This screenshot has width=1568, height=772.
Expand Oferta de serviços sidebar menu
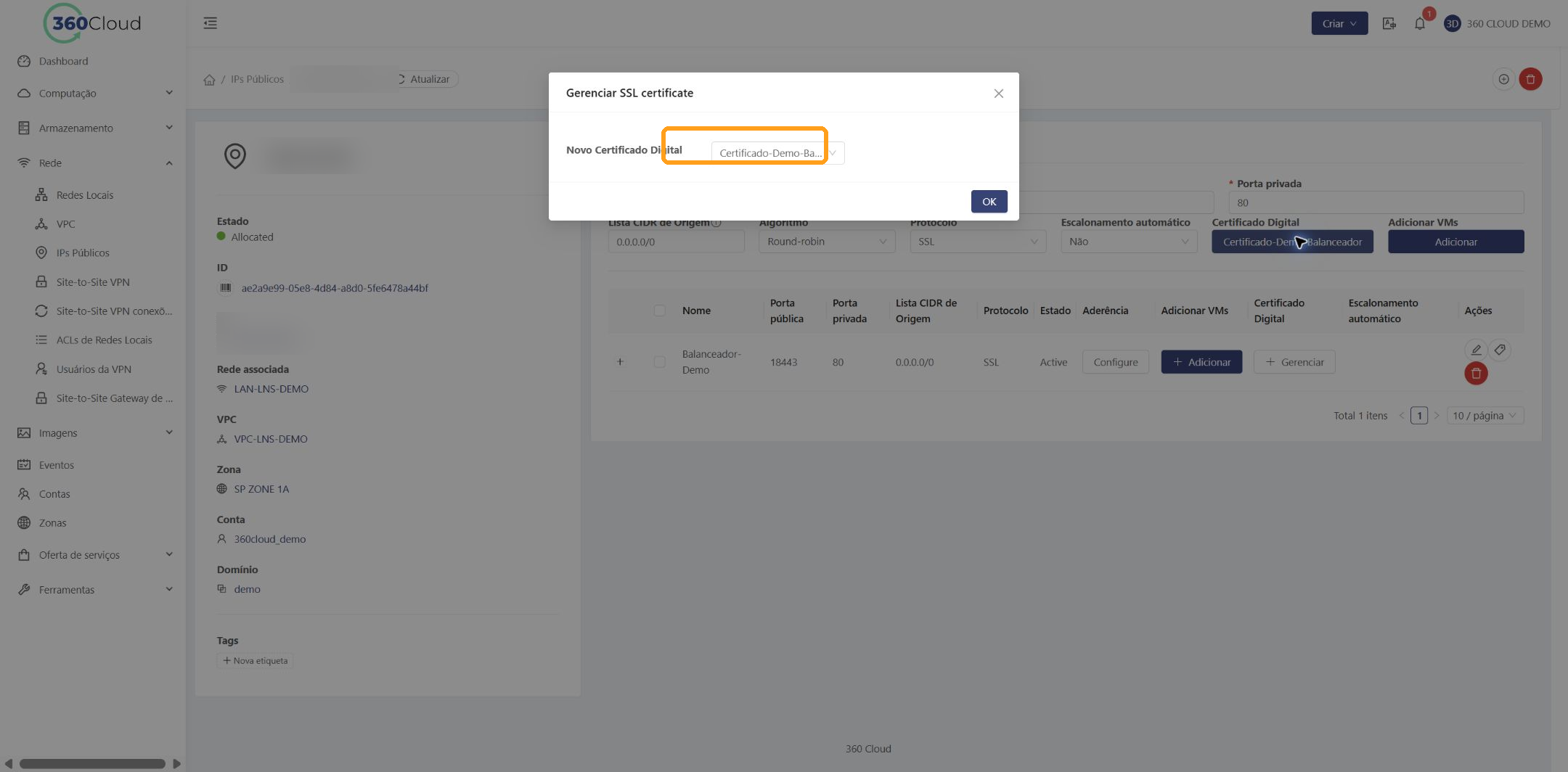[x=94, y=554]
